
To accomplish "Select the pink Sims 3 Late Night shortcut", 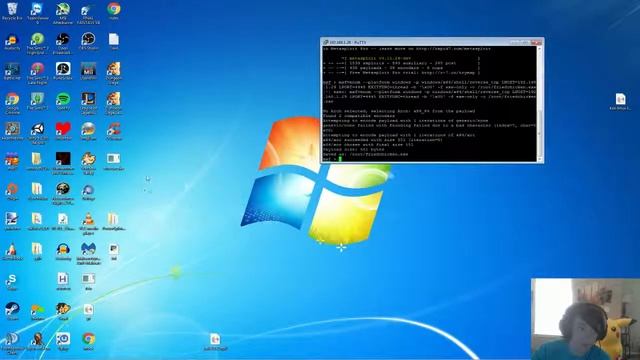I will point(37,73).
